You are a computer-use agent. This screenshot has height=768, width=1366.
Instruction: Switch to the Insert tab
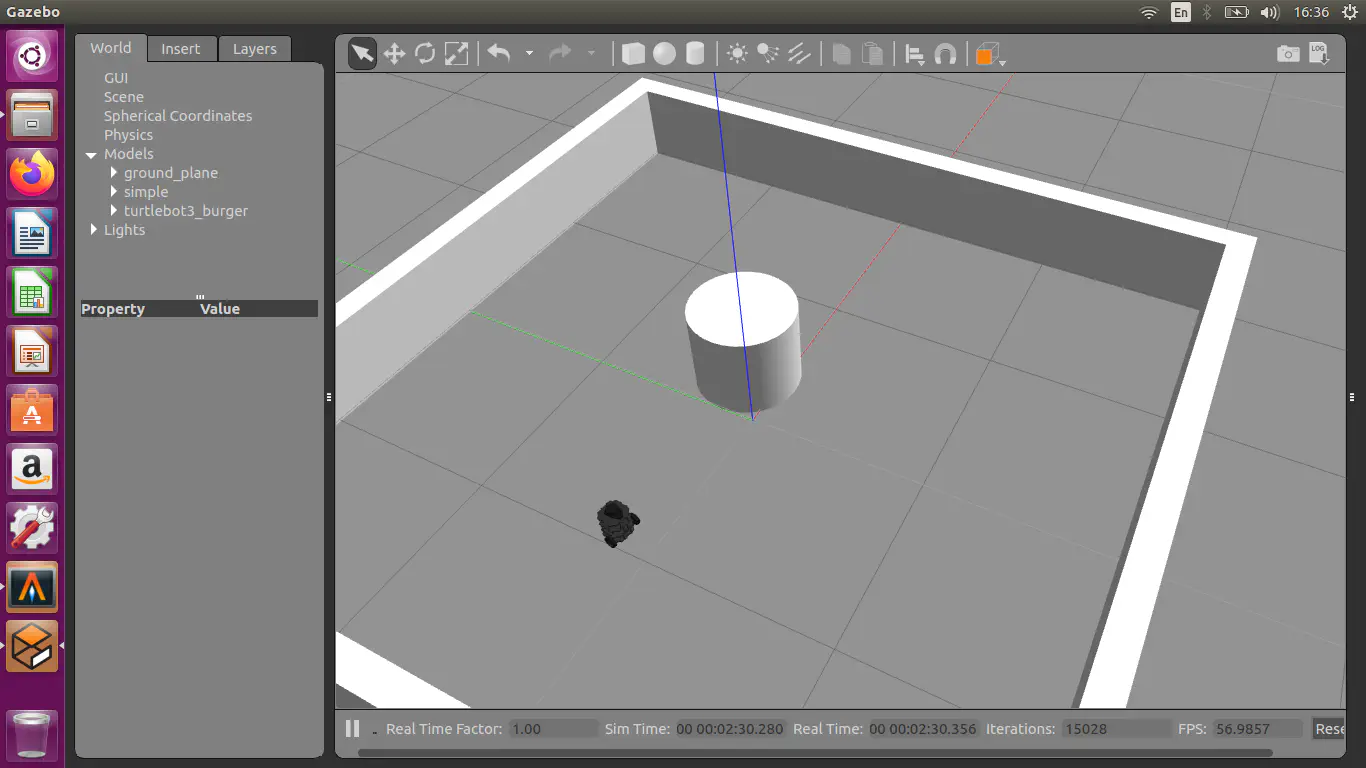click(181, 49)
